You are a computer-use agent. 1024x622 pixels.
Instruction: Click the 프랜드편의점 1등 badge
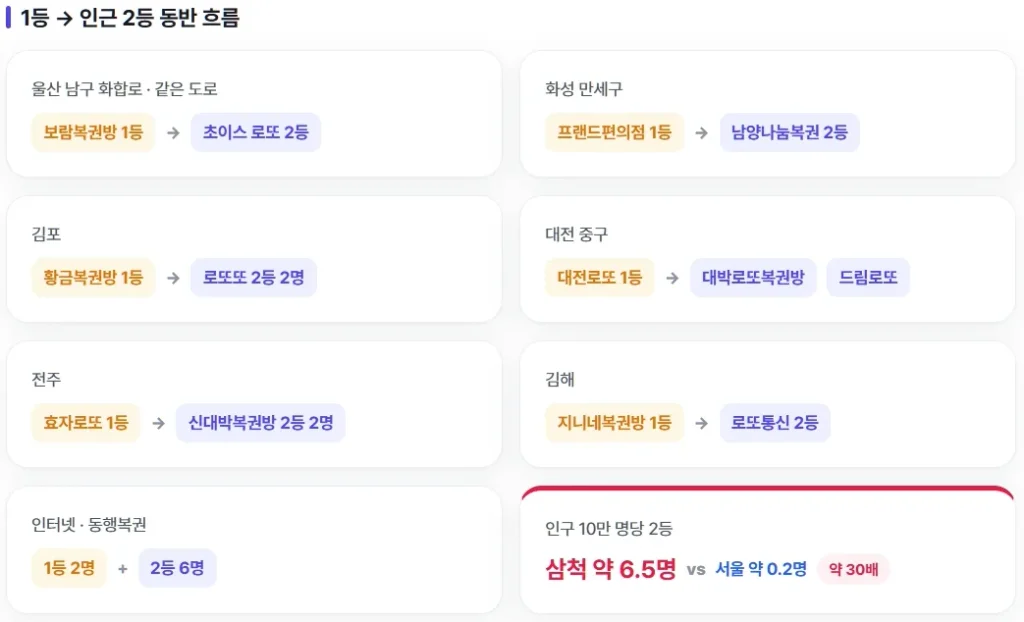point(614,133)
